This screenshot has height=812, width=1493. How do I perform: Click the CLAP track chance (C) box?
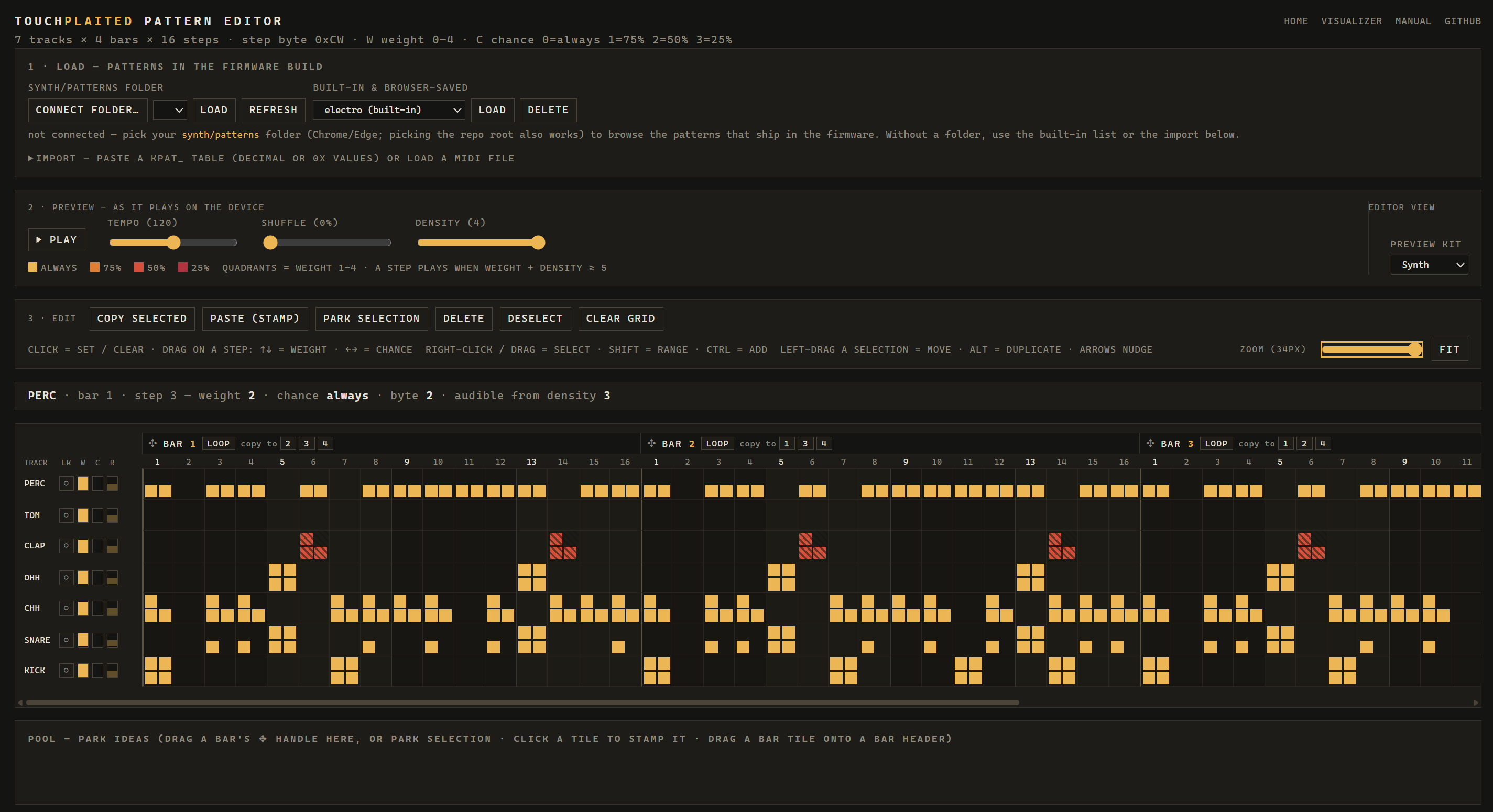click(97, 546)
